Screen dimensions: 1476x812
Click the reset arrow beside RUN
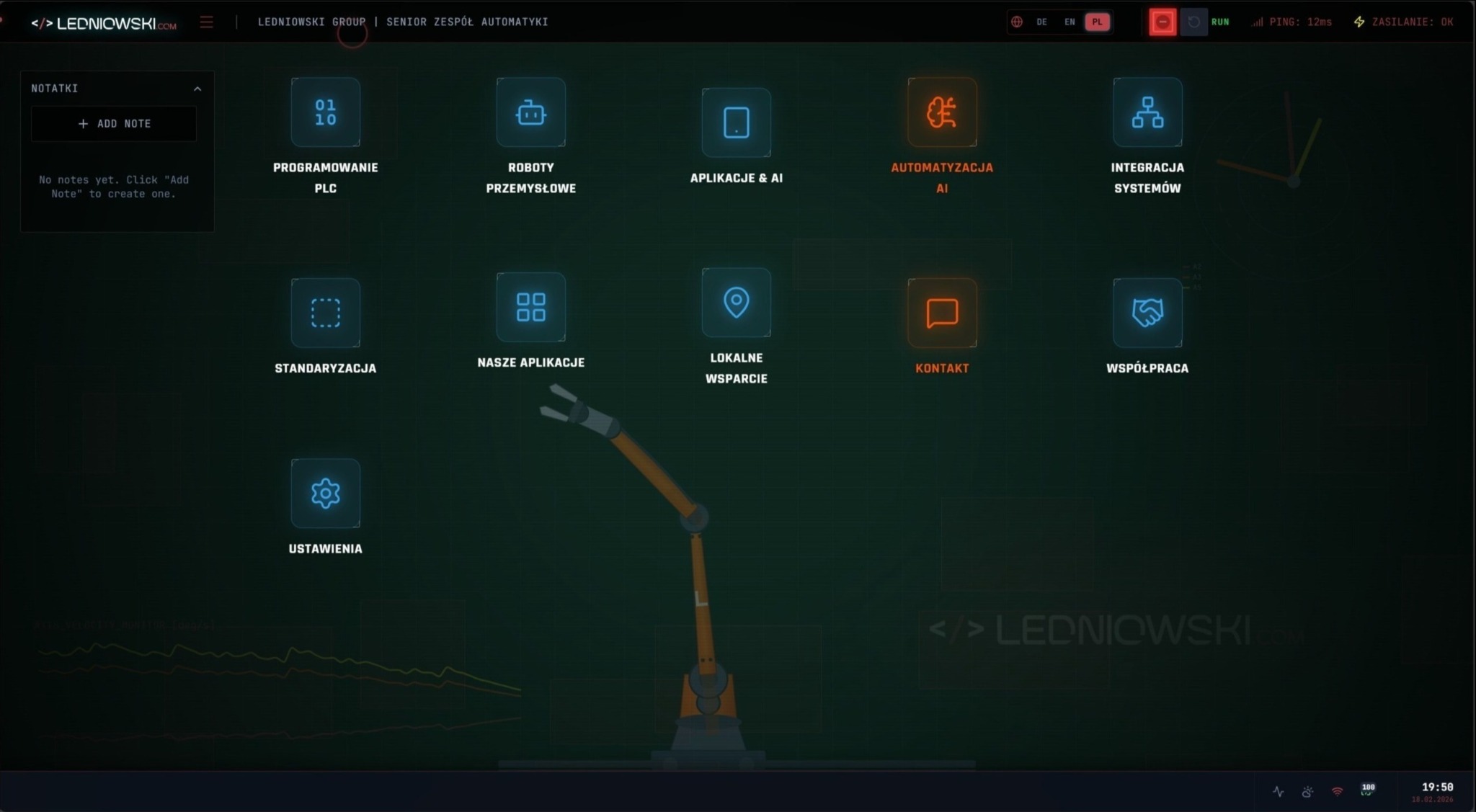coord(1193,22)
